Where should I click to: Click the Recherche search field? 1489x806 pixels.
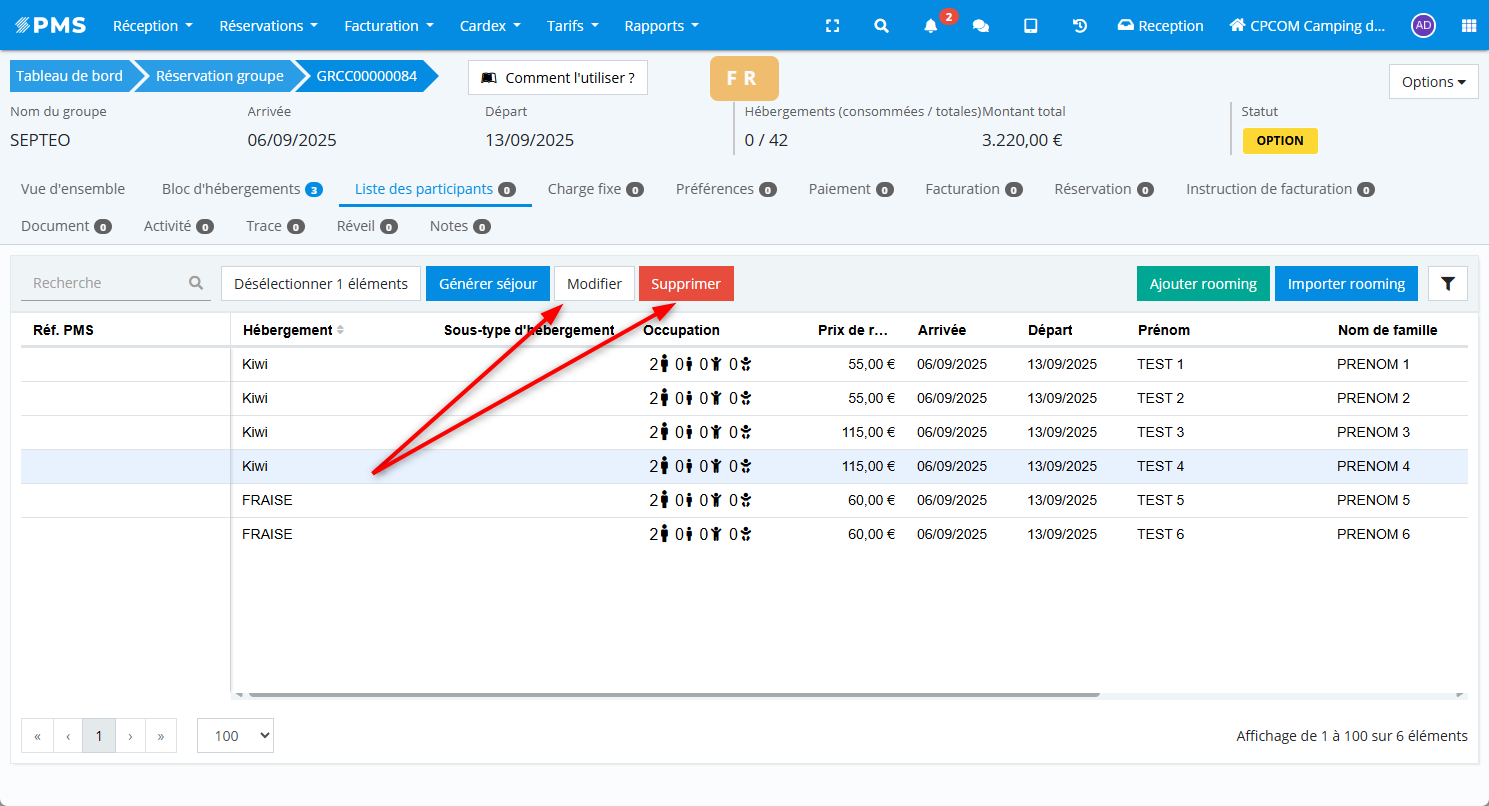pos(108,284)
